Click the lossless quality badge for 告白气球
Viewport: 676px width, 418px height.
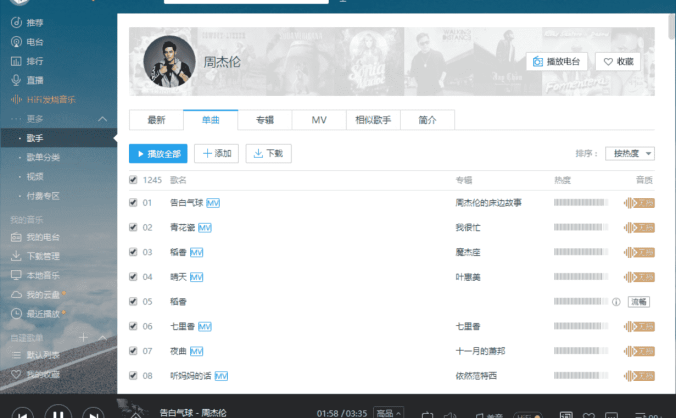(x=639, y=203)
